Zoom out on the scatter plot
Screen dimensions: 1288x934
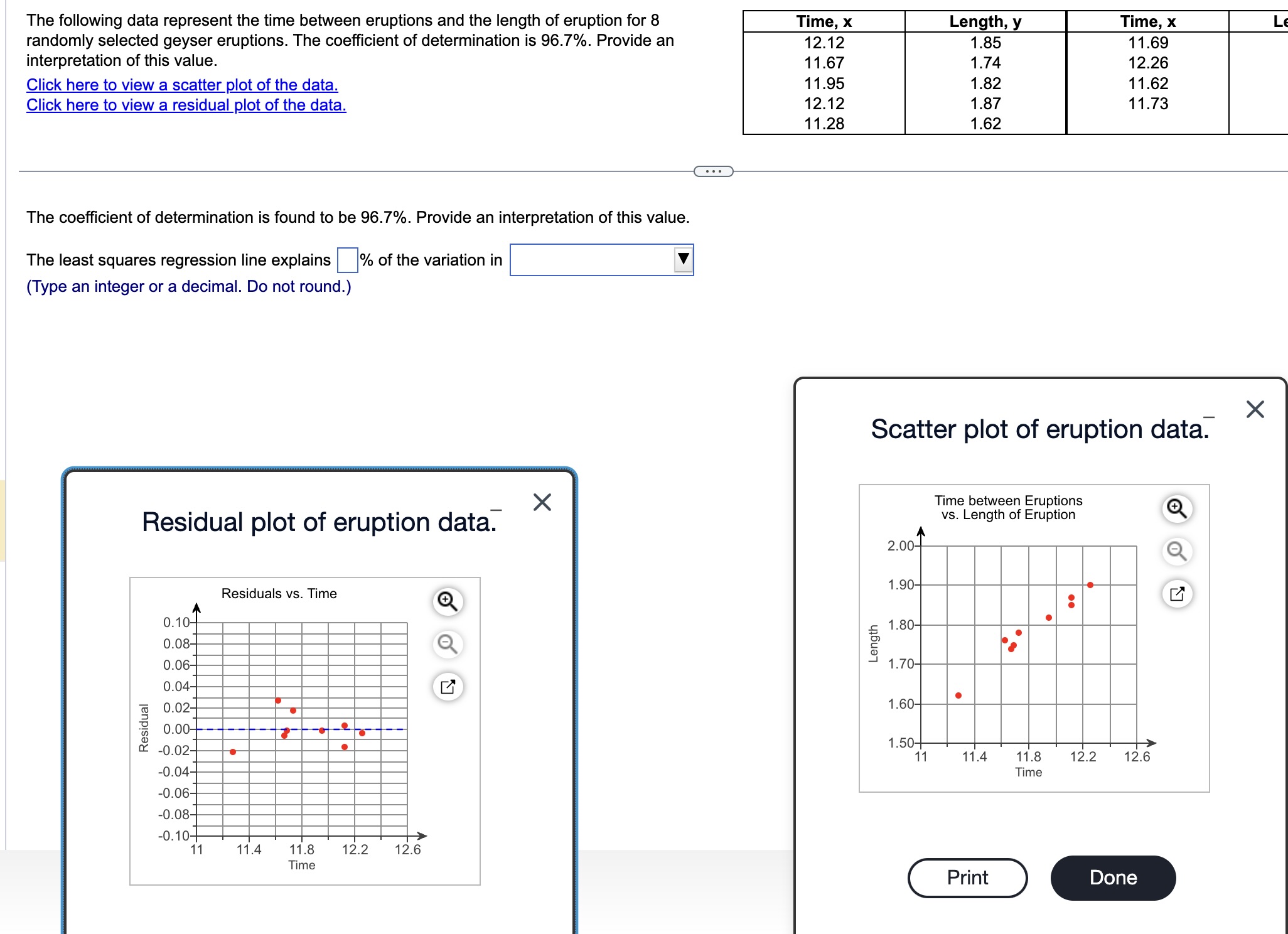click(x=1176, y=551)
